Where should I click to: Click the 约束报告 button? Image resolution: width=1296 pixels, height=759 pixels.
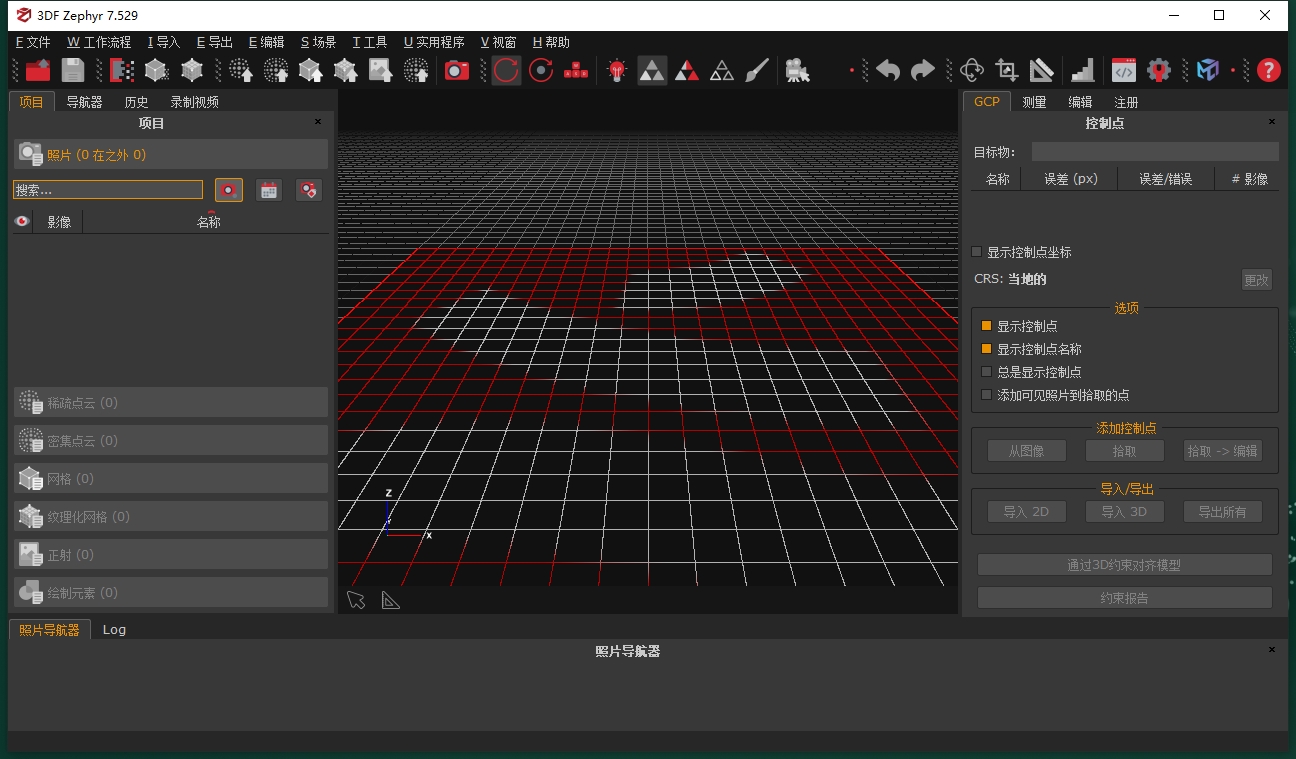point(1124,598)
